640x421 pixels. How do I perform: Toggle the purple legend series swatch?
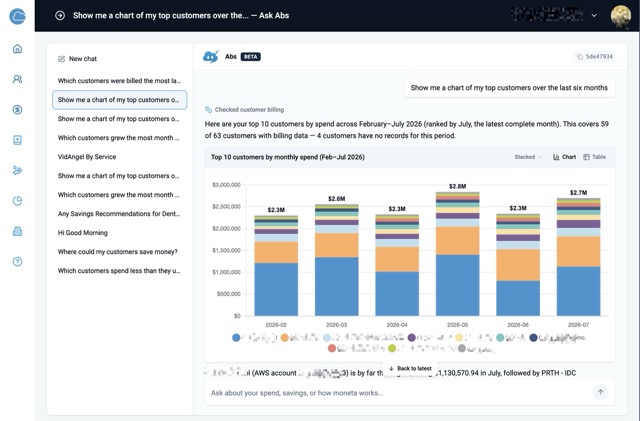pos(411,338)
